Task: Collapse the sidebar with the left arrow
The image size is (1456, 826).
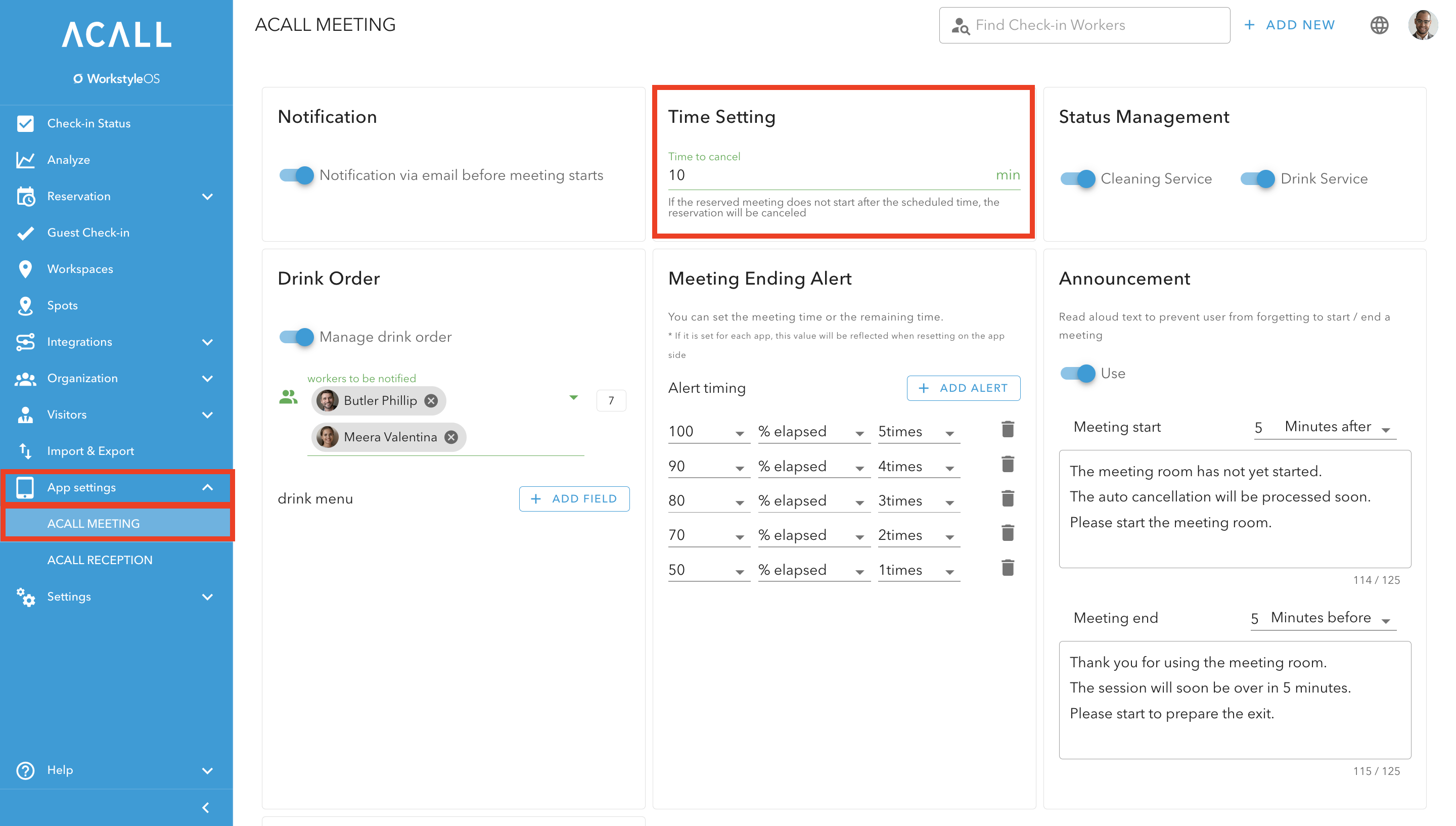Action: pyautogui.click(x=206, y=808)
